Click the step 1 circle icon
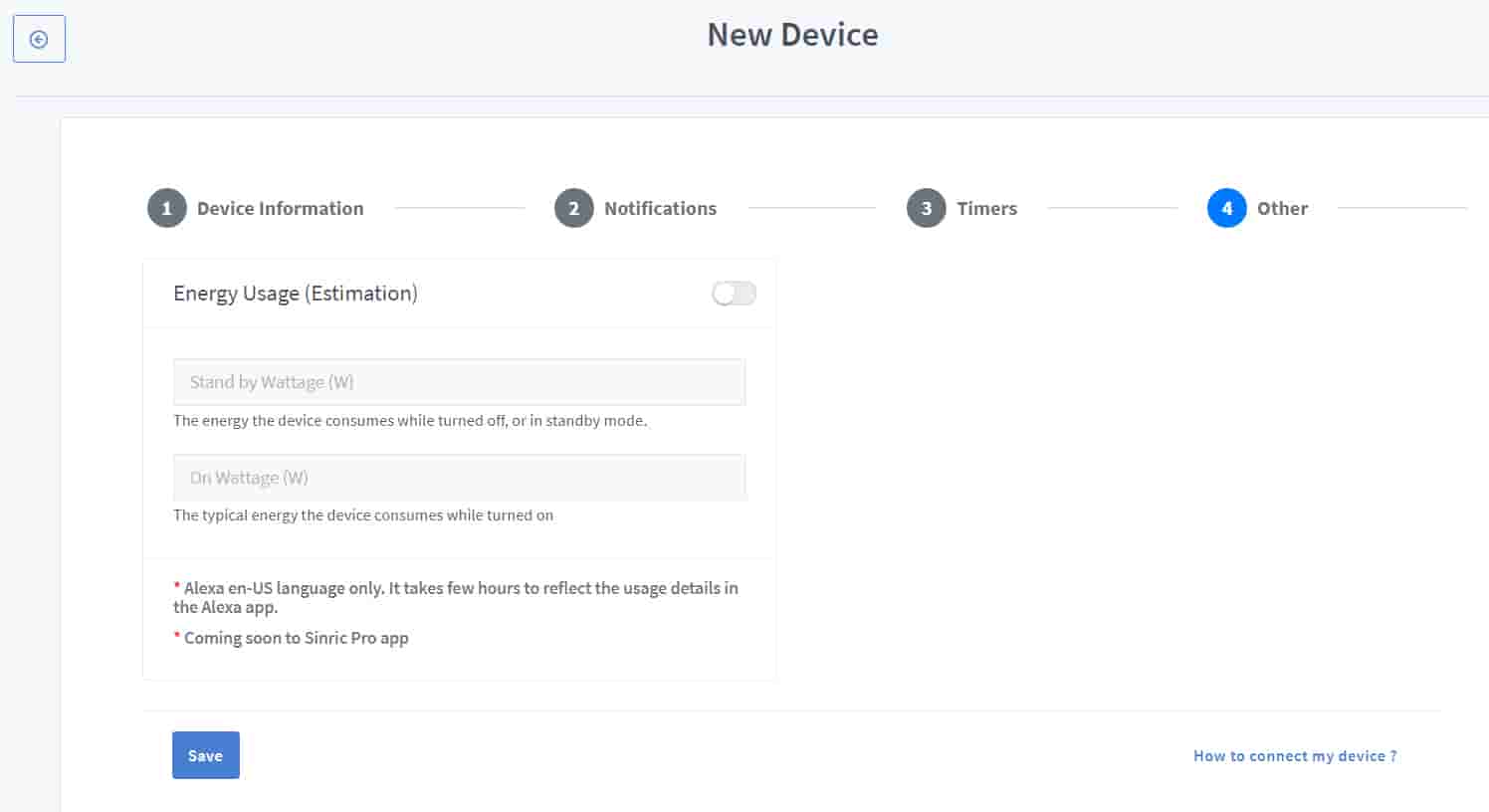Viewport: 1489px width, 812px height. point(166,208)
